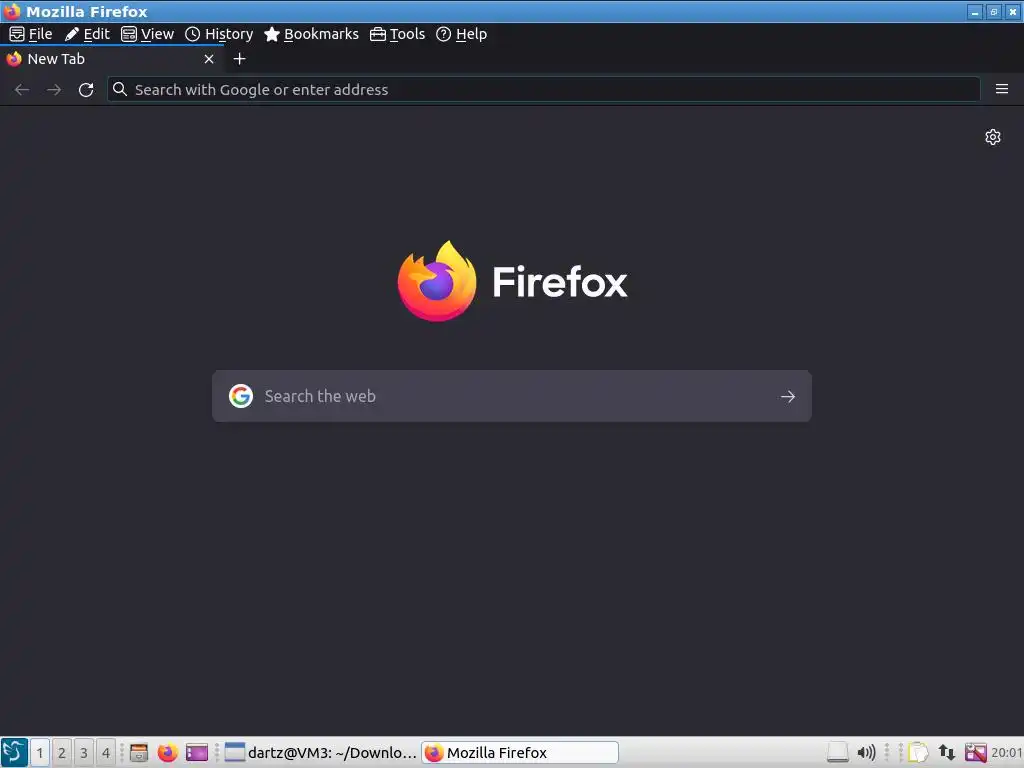1024x768 pixels.
Task: Focus the address bar search field
Action: click(x=543, y=89)
